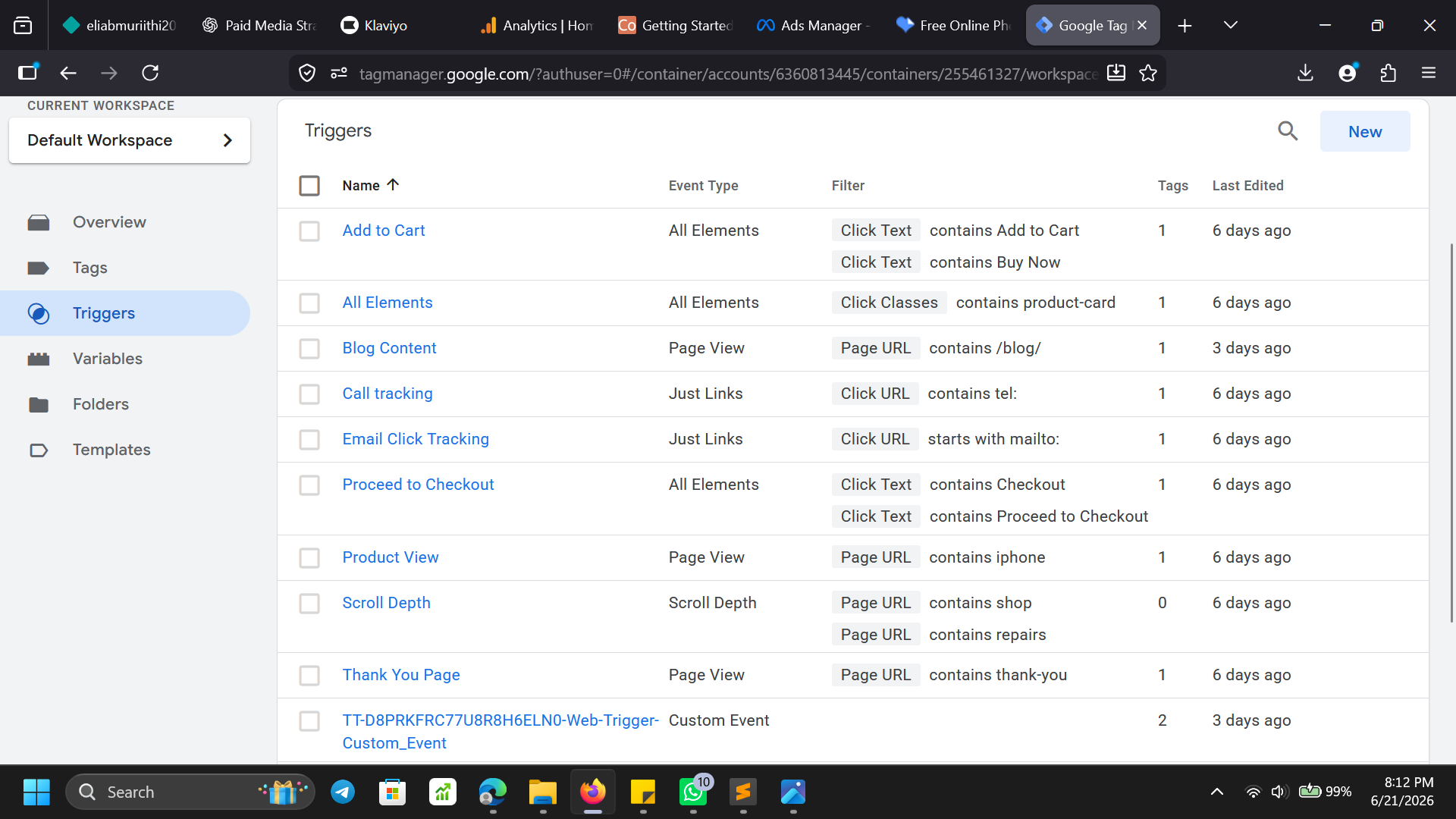This screenshot has height=819, width=1456.
Task: Close the Google Tag Manager tab
Action: point(1142,25)
